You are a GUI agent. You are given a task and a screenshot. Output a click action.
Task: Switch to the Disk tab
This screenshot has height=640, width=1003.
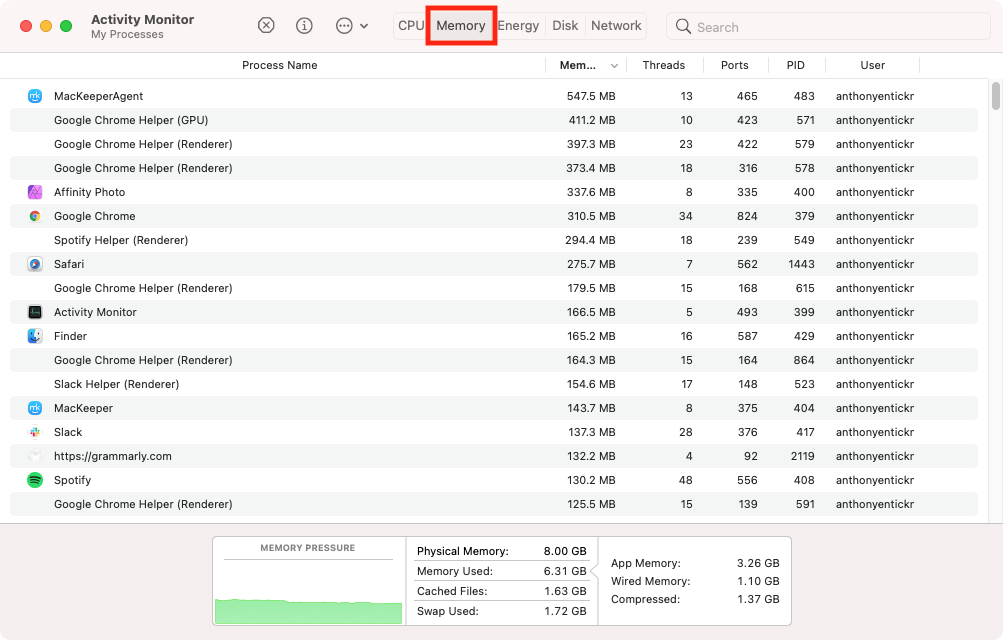point(565,26)
